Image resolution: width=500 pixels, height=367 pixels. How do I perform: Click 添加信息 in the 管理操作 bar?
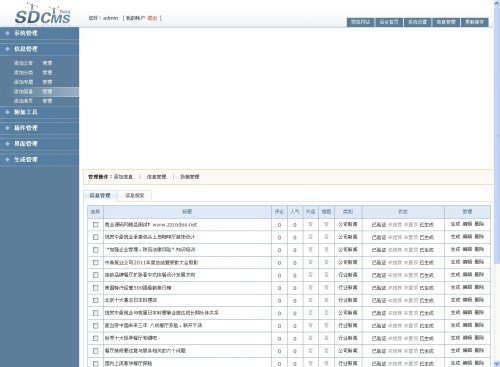(123, 177)
